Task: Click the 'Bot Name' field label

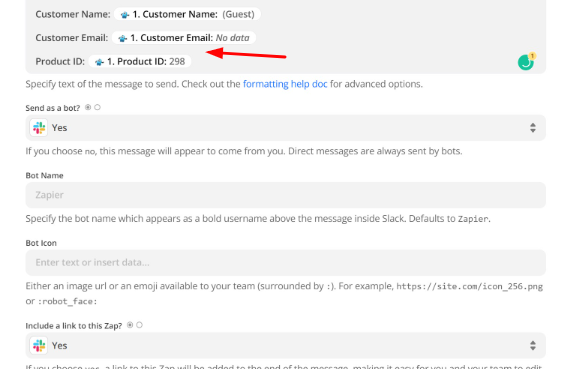Action: [44, 175]
